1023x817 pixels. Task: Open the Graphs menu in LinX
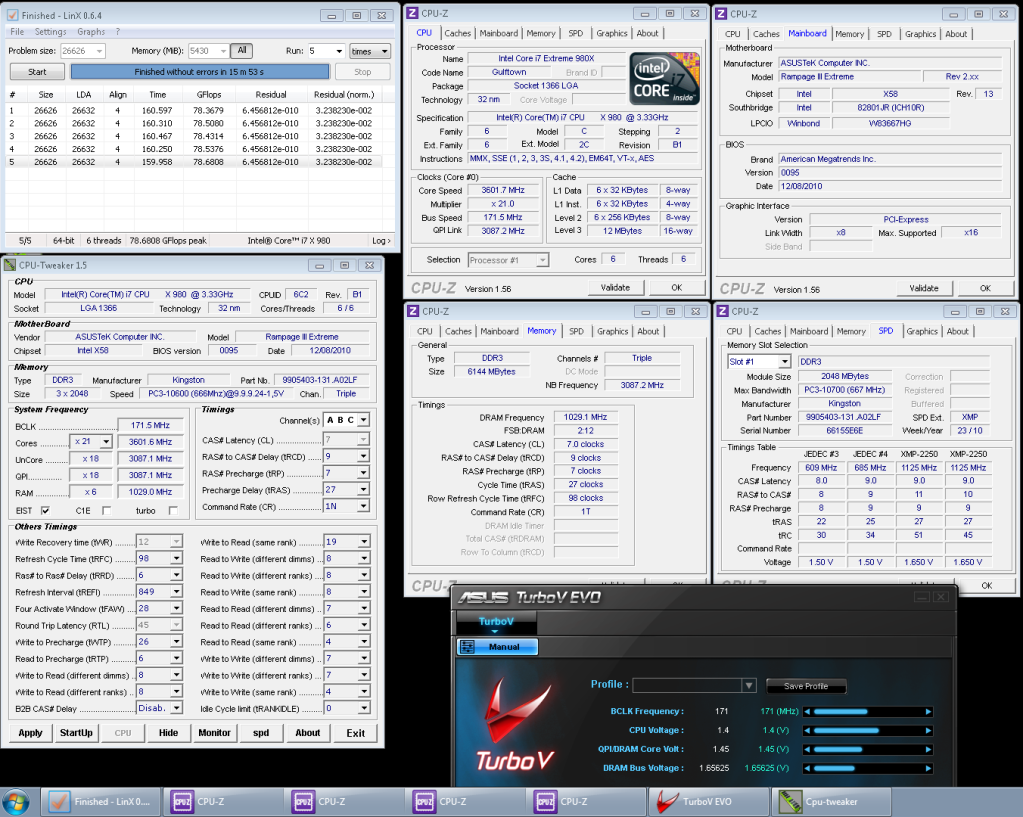click(x=91, y=32)
